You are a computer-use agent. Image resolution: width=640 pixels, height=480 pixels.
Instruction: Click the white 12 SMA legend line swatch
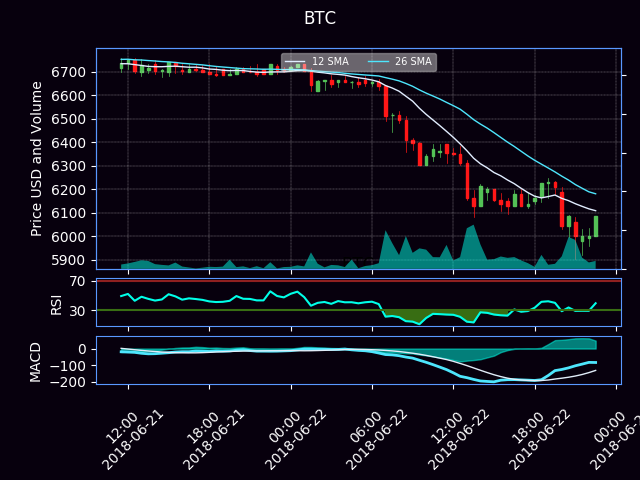296,62
